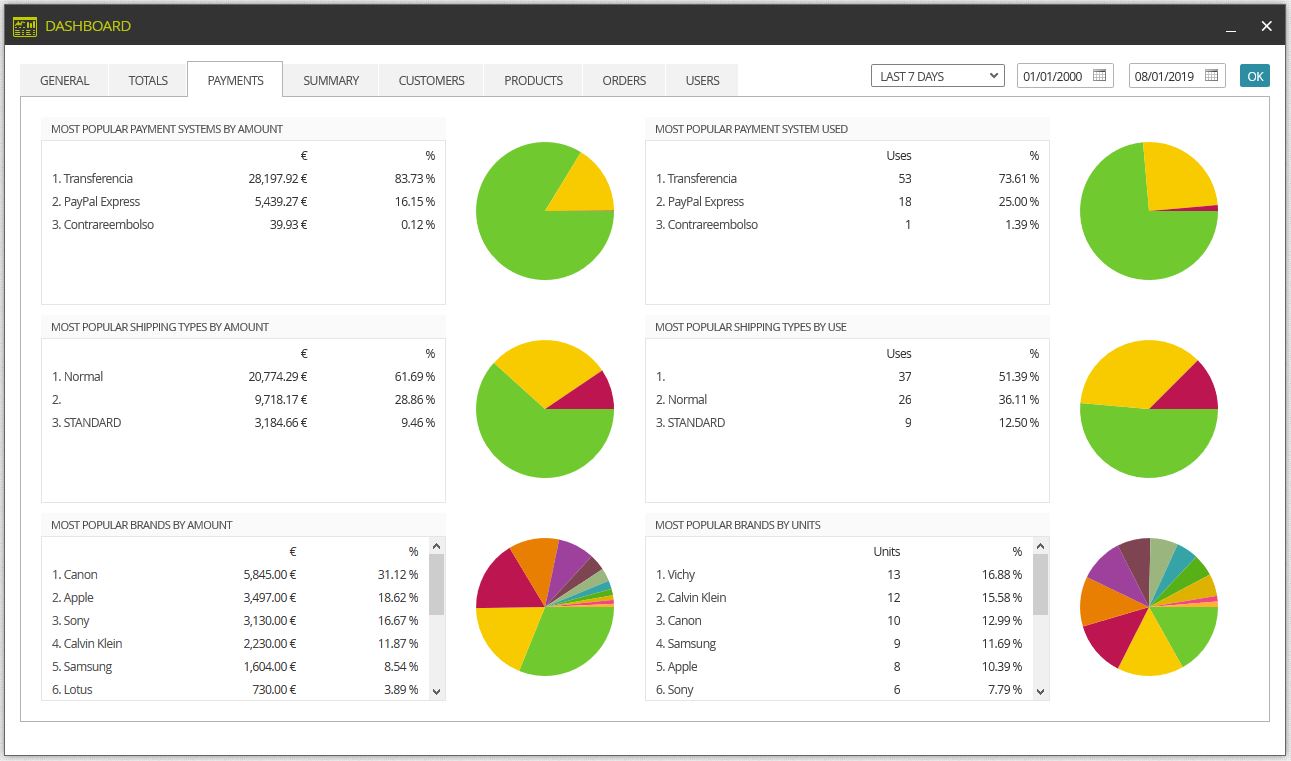The image size is (1291, 761).
Task: Open calendar picker for end date 08/01/2019
Action: (1212, 76)
